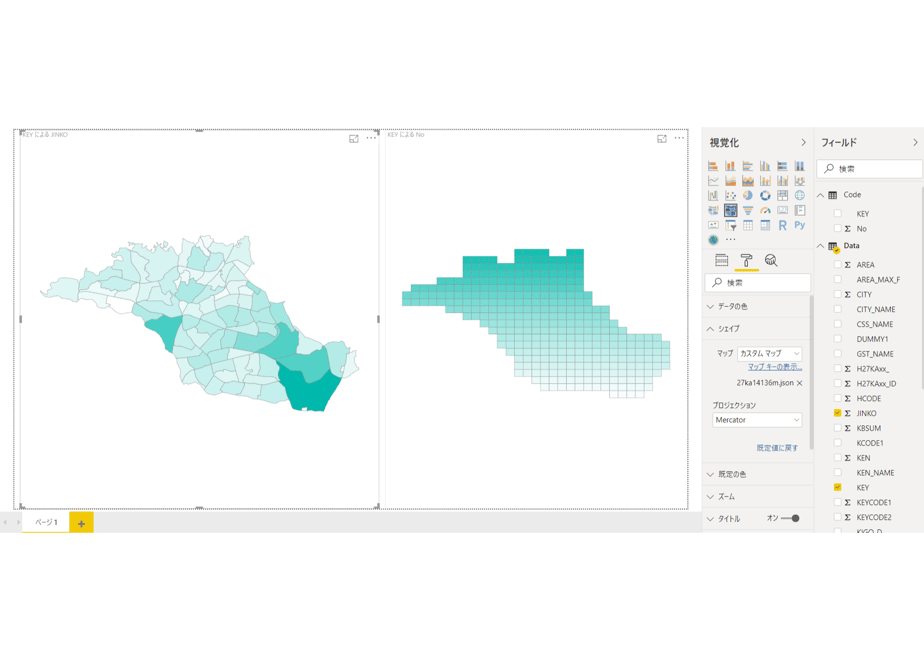924x660 pixels.
Task: Switch to the Fields well tab
Action: pyautogui.click(x=721, y=260)
